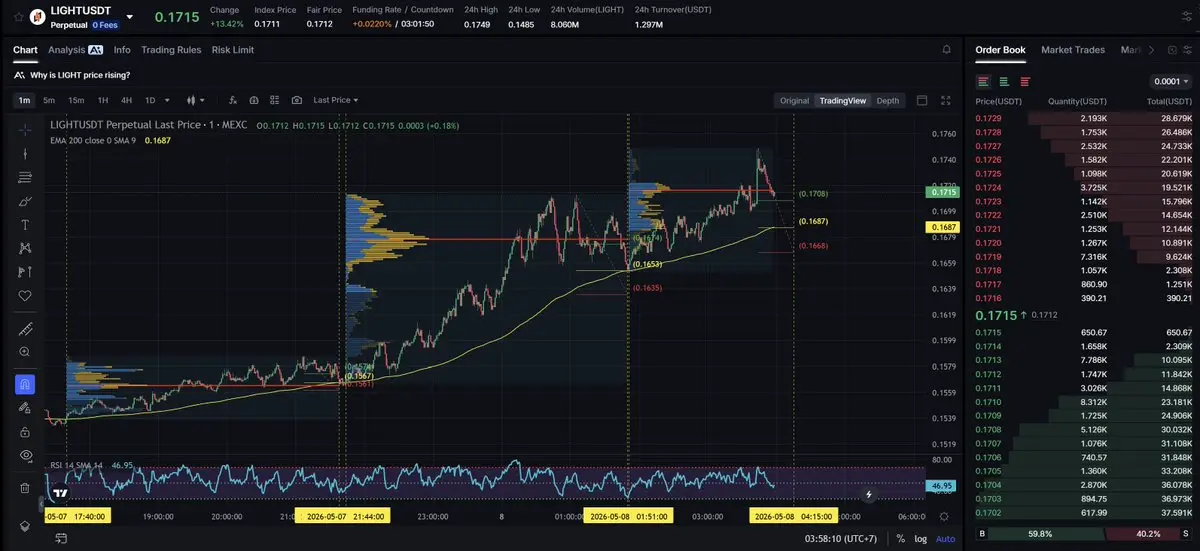The height and width of the screenshot is (551, 1200).
Task: Show both bids and asks order book layout
Action: click(984, 81)
